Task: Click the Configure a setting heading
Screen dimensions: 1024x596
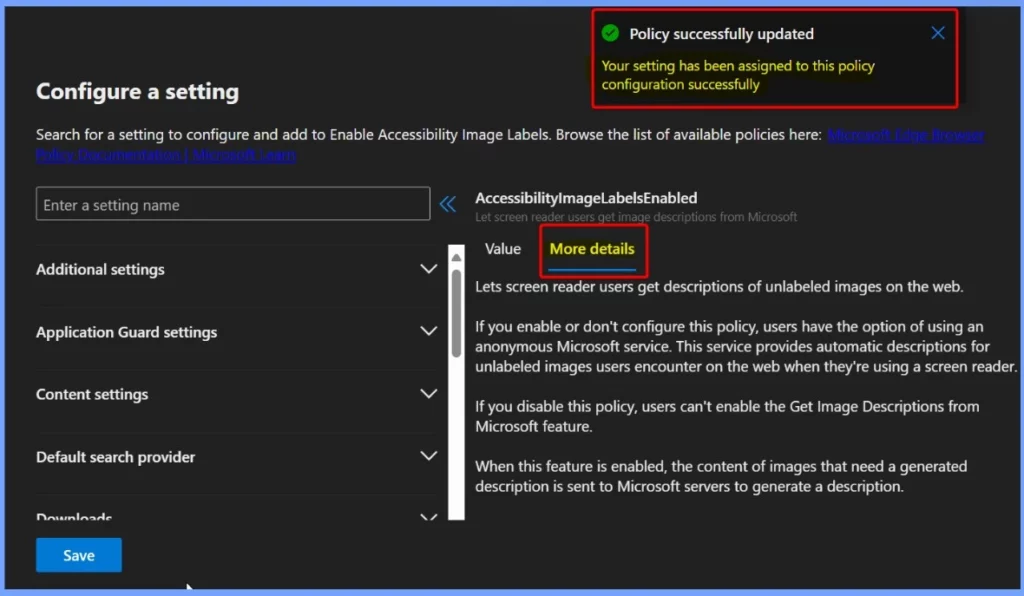Action: 137,91
